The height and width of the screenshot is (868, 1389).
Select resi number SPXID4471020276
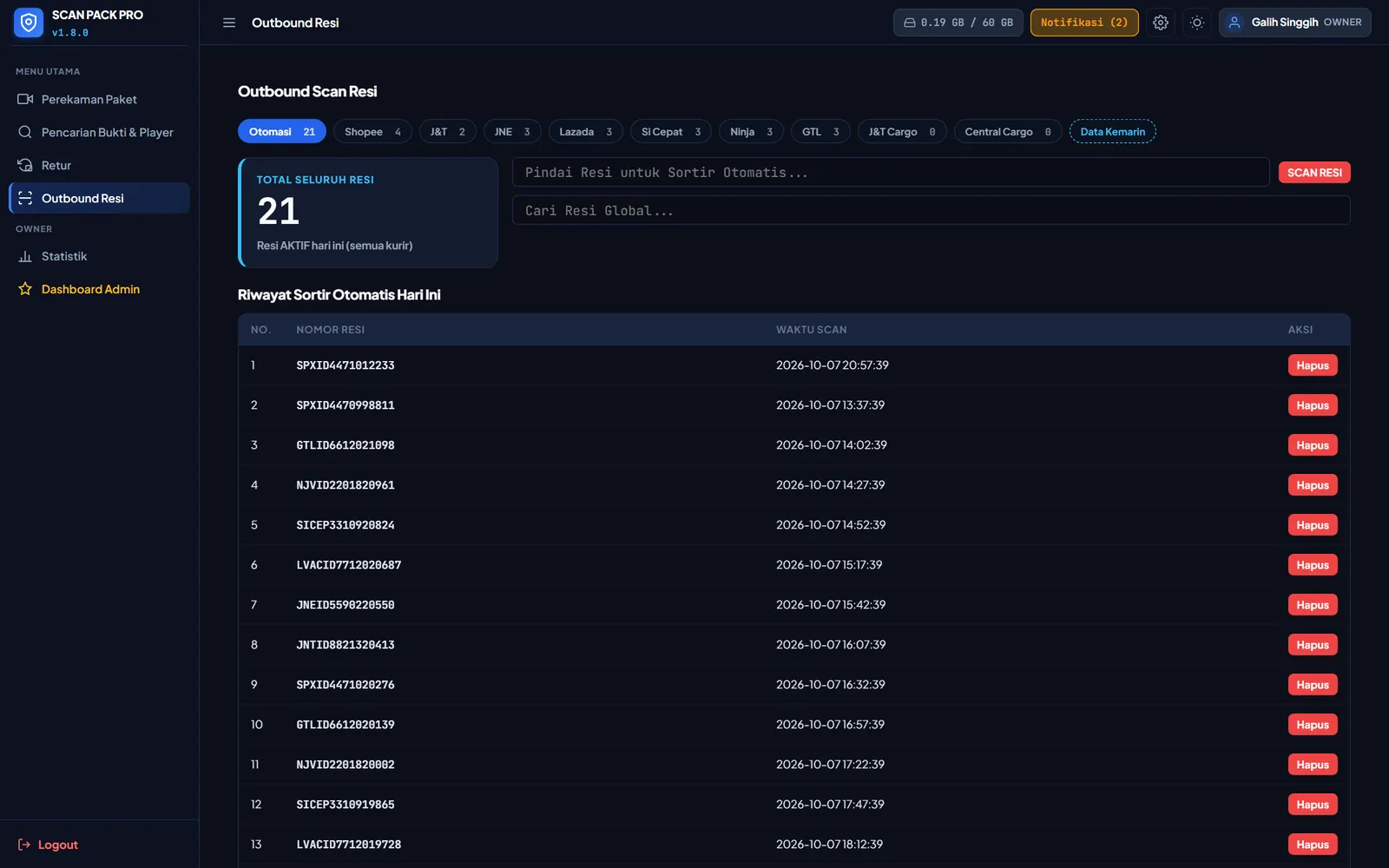tap(346, 685)
